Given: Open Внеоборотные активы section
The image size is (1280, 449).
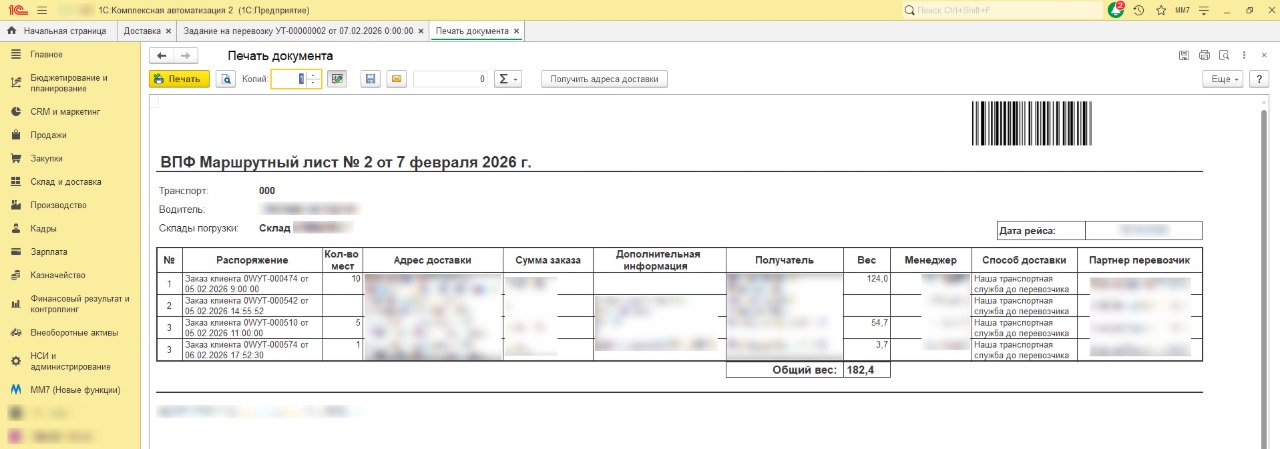Looking at the screenshot, I should pyautogui.click(x=70, y=332).
